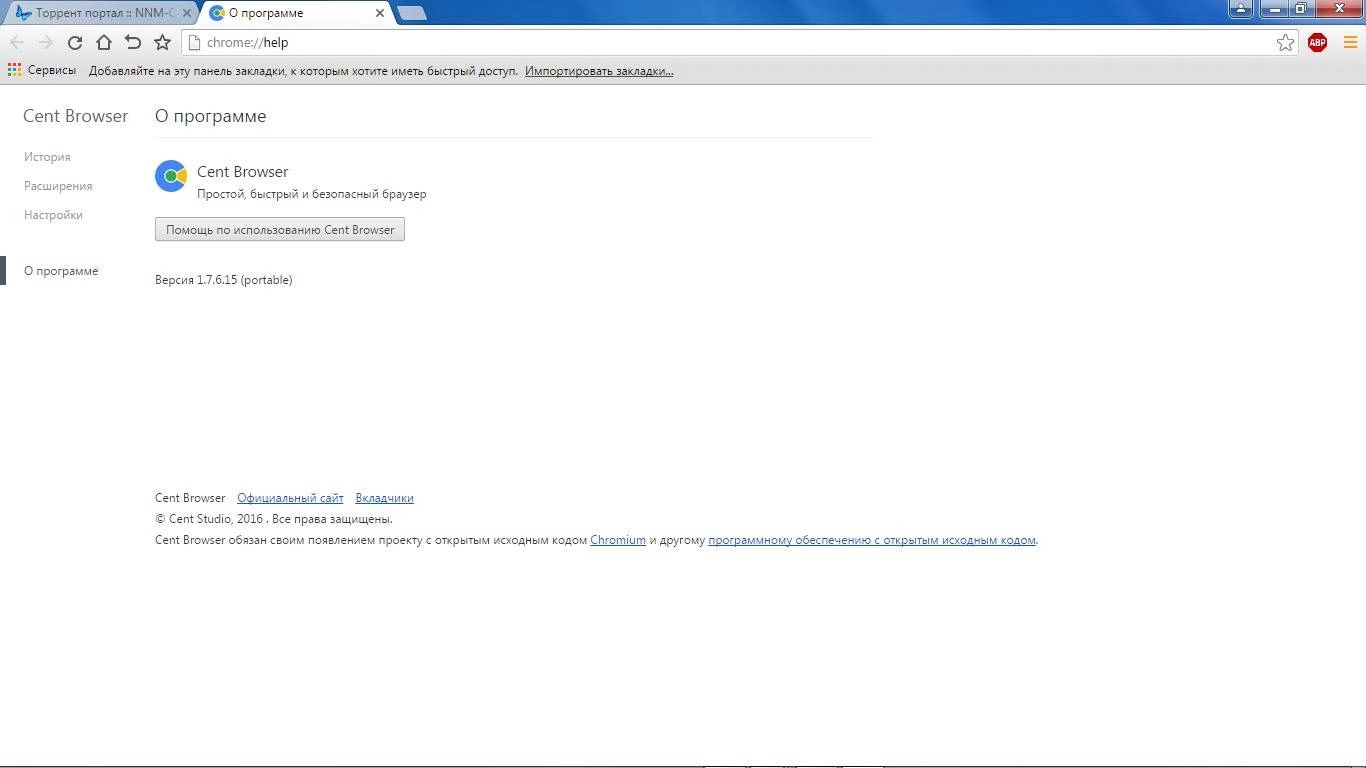Open the Adblock Plus extension icon
The image size is (1366, 768).
1317,42
